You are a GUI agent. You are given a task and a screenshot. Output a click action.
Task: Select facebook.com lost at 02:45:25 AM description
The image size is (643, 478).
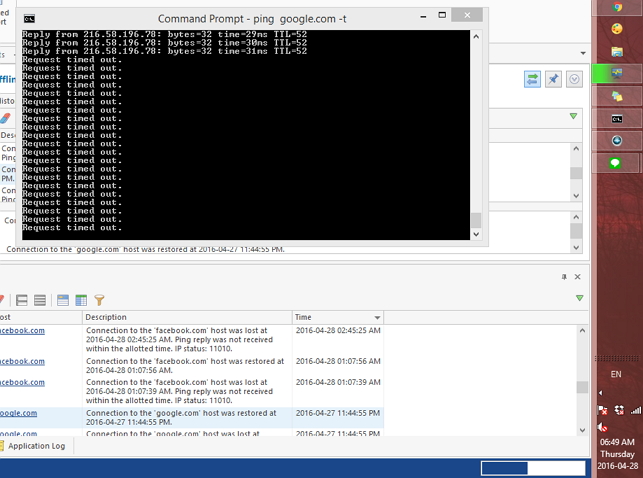tap(180, 339)
